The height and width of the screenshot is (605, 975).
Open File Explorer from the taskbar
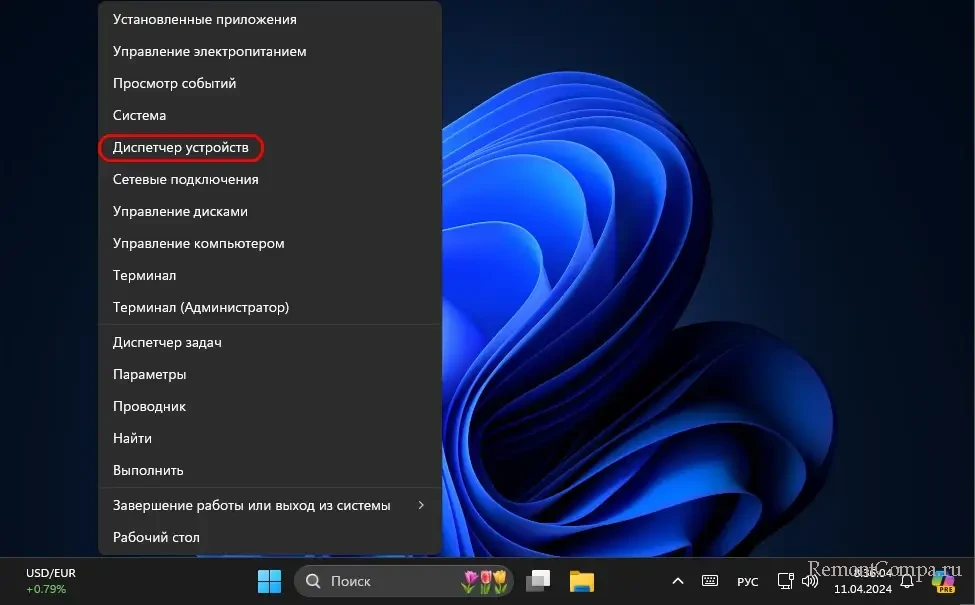[582, 581]
